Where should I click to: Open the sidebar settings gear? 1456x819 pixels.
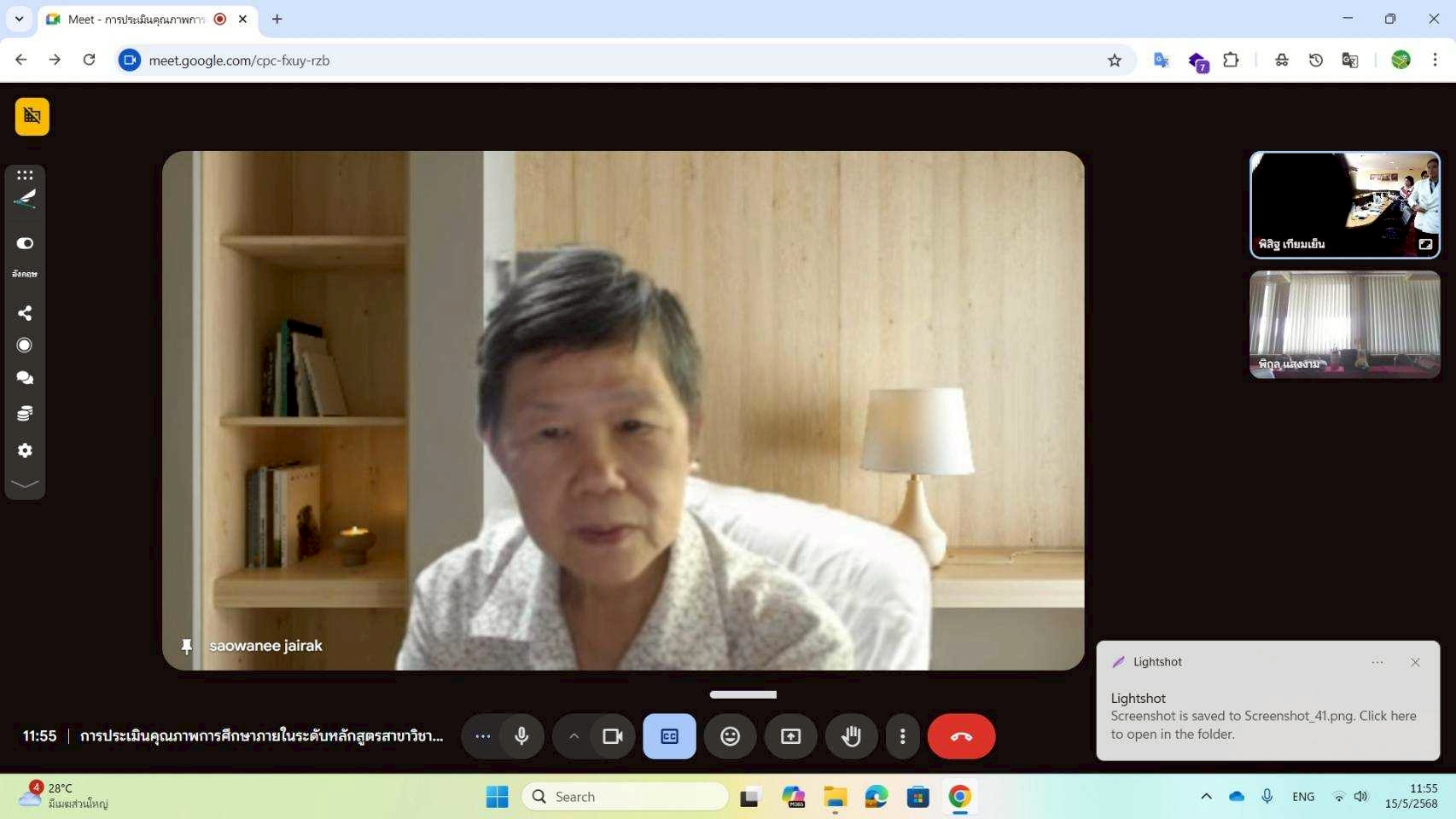(x=25, y=450)
